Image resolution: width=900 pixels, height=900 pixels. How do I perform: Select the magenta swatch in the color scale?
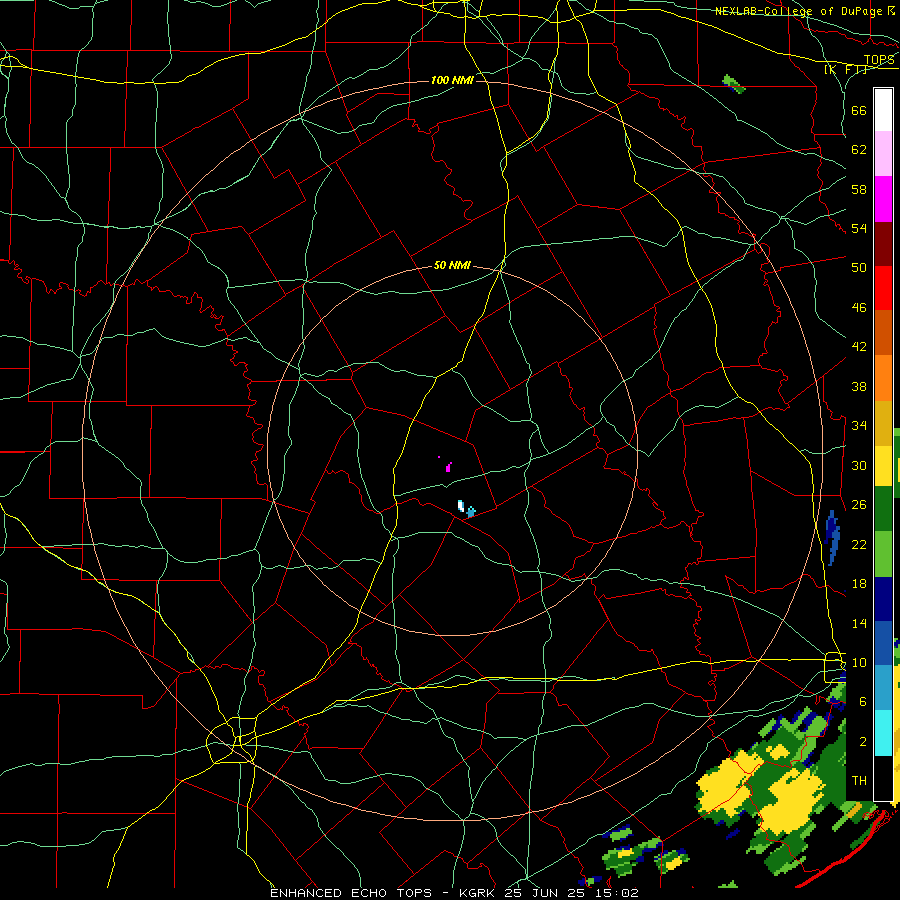click(883, 199)
